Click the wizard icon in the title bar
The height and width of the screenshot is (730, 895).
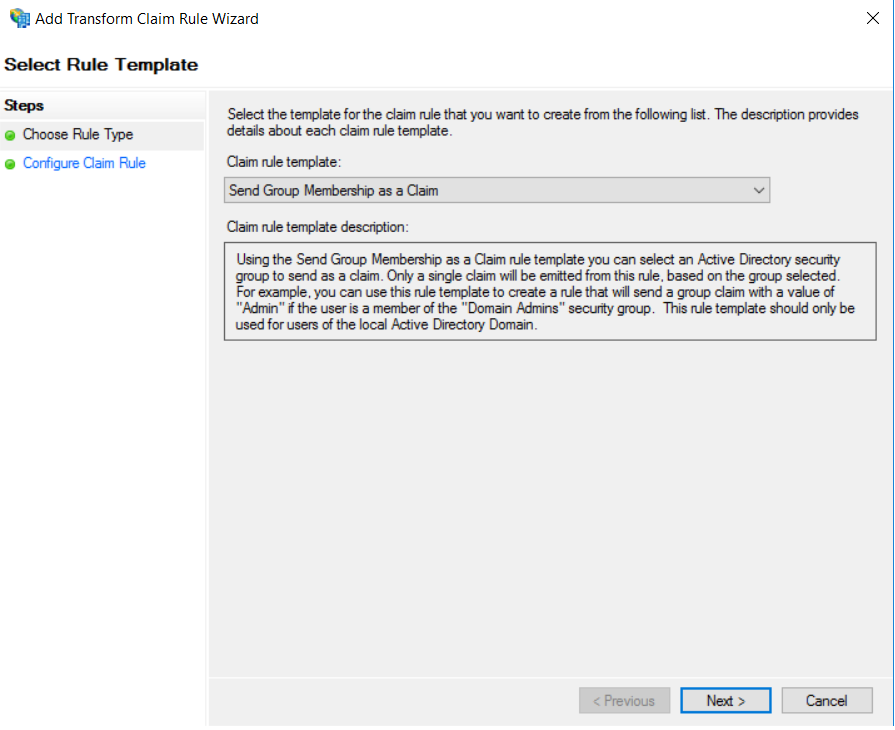[x=19, y=18]
